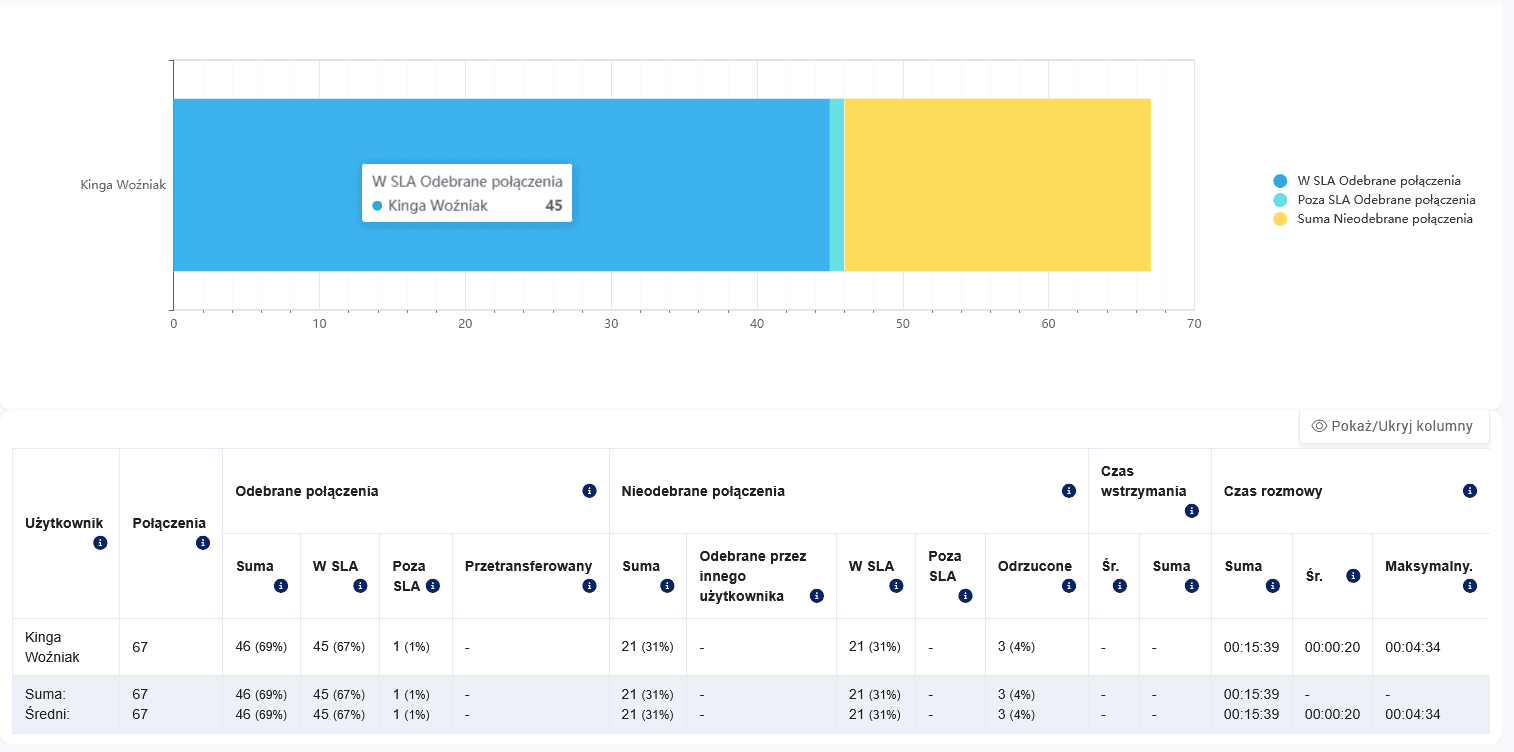Click the yellow Nieodebrane bar segment
The image size is (1514, 752).
pyautogui.click(x=998, y=185)
